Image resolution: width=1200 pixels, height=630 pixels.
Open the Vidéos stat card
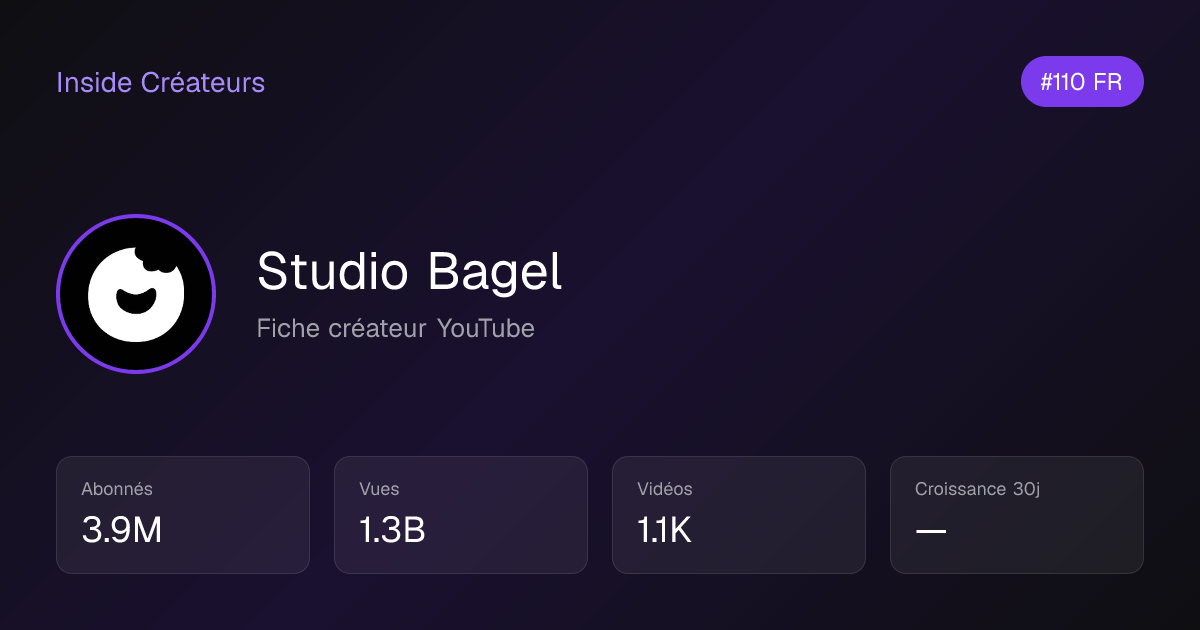coord(739,515)
